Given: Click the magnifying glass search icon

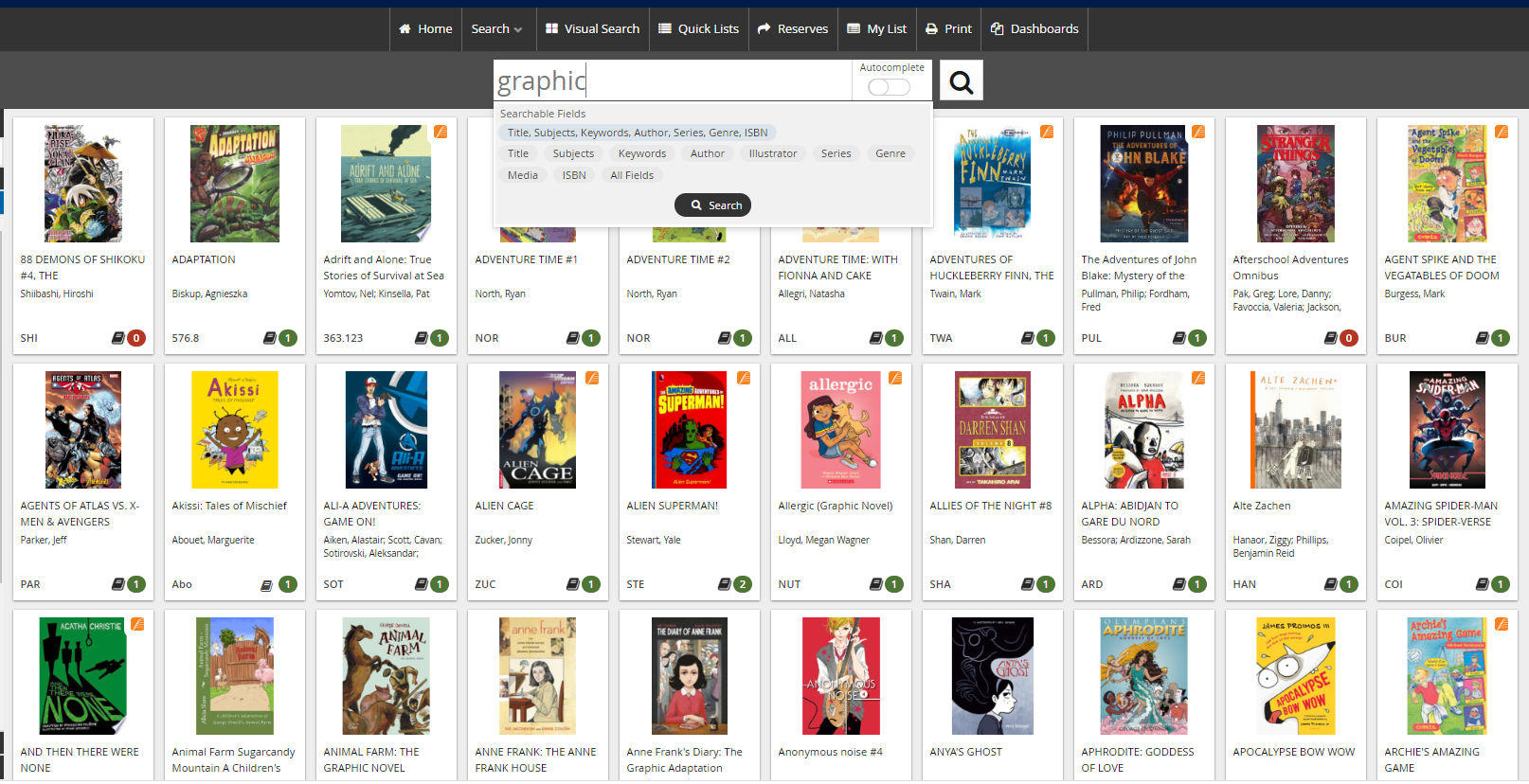Looking at the screenshot, I should pyautogui.click(x=961, y=80).
